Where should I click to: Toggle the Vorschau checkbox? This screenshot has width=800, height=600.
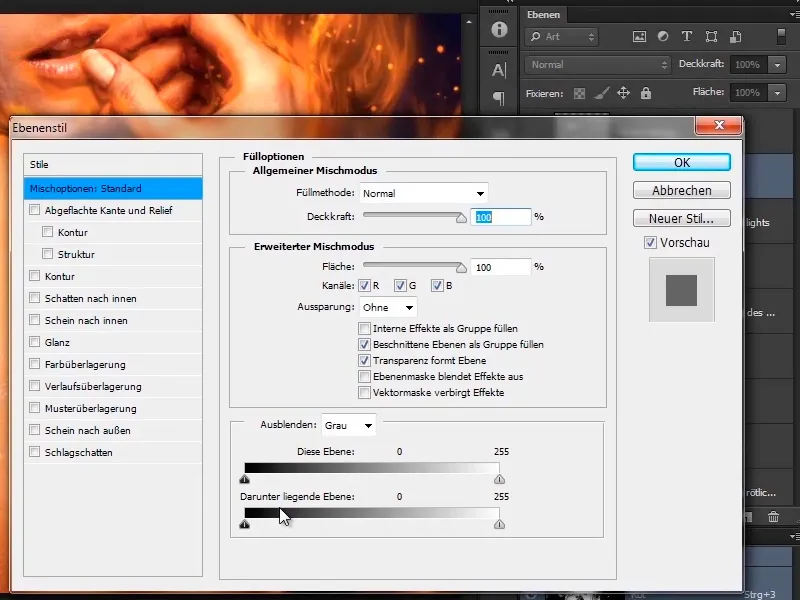coord(650,242)
